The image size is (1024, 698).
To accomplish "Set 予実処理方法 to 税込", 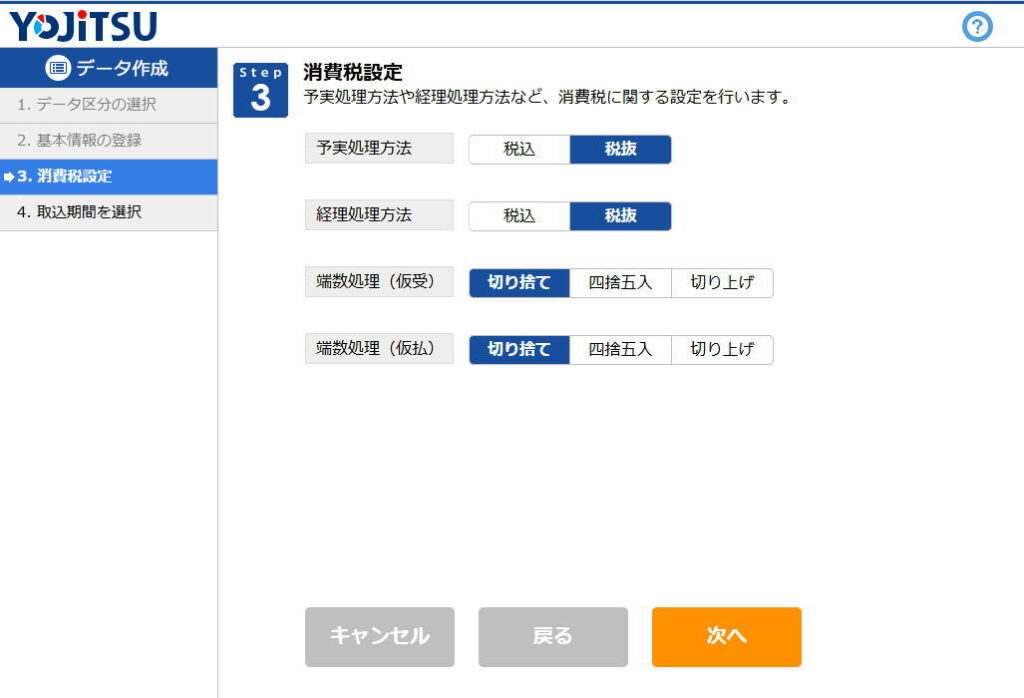I will click(519, 150).
